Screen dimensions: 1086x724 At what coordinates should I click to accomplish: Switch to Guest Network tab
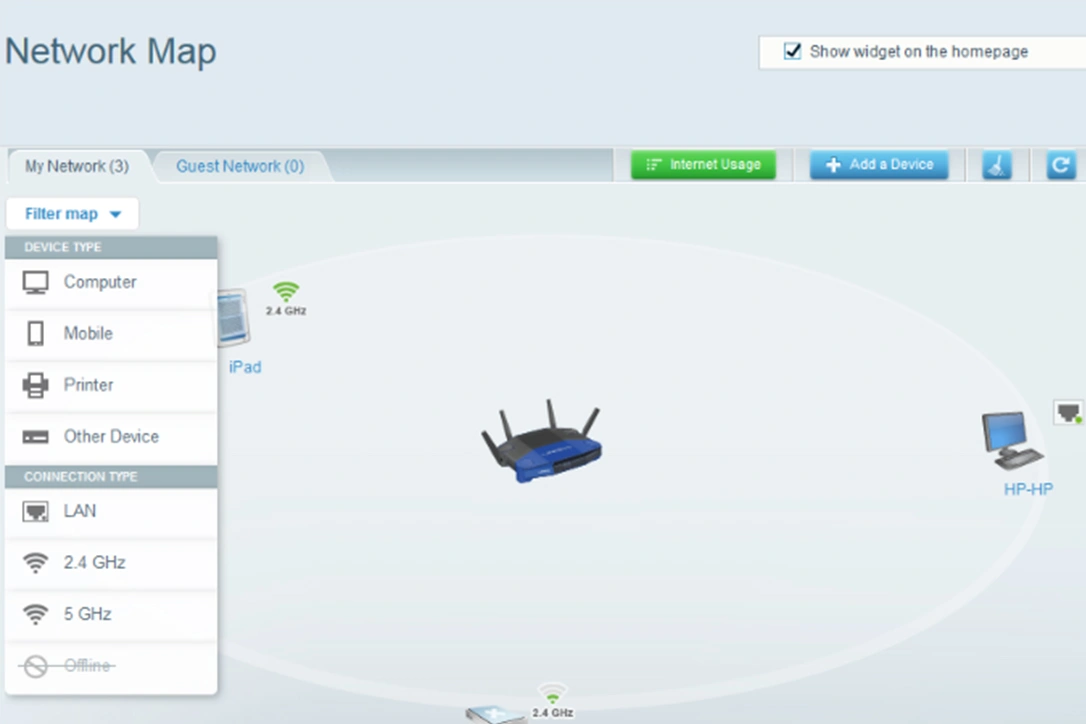click(240, 166)
